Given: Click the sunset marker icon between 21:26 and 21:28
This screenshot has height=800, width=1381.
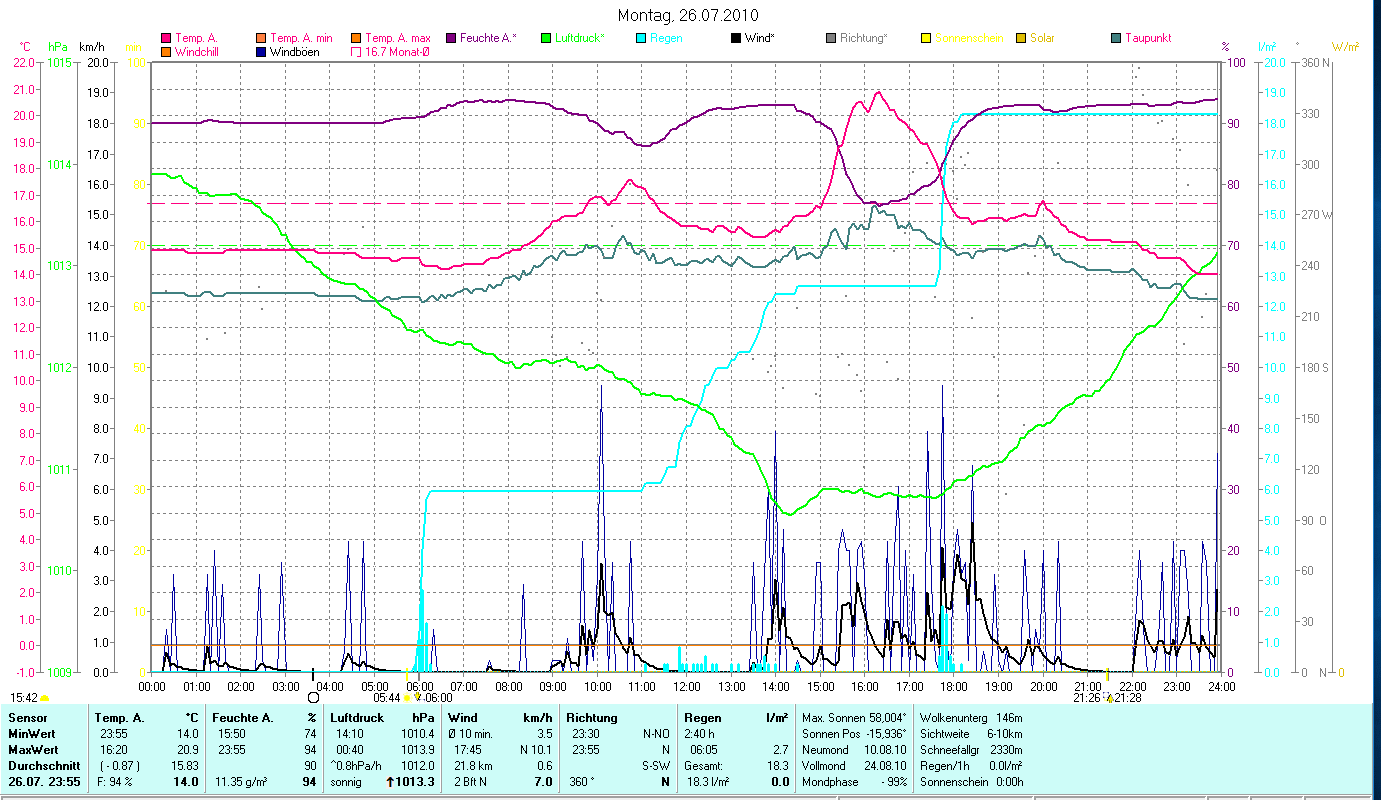Looking at the screenshot, I should (x=1108, y=697).
